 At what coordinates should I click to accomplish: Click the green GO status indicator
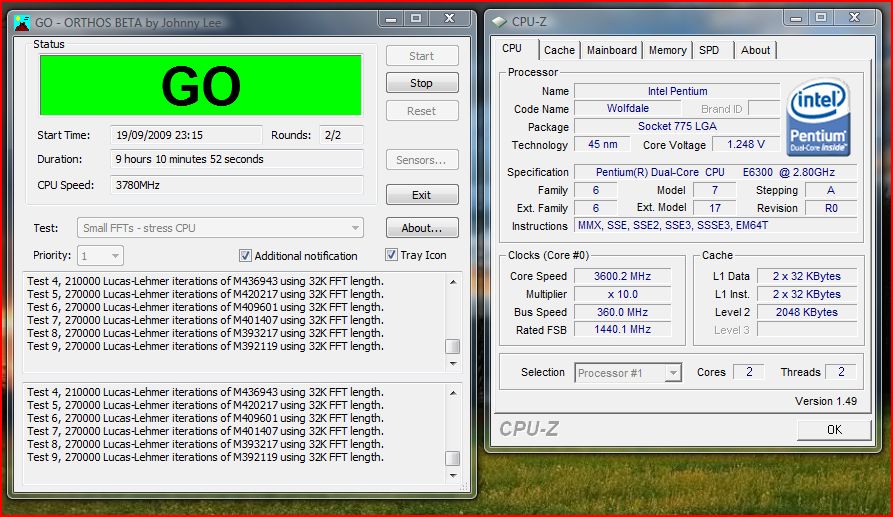(x=200, y=85)
